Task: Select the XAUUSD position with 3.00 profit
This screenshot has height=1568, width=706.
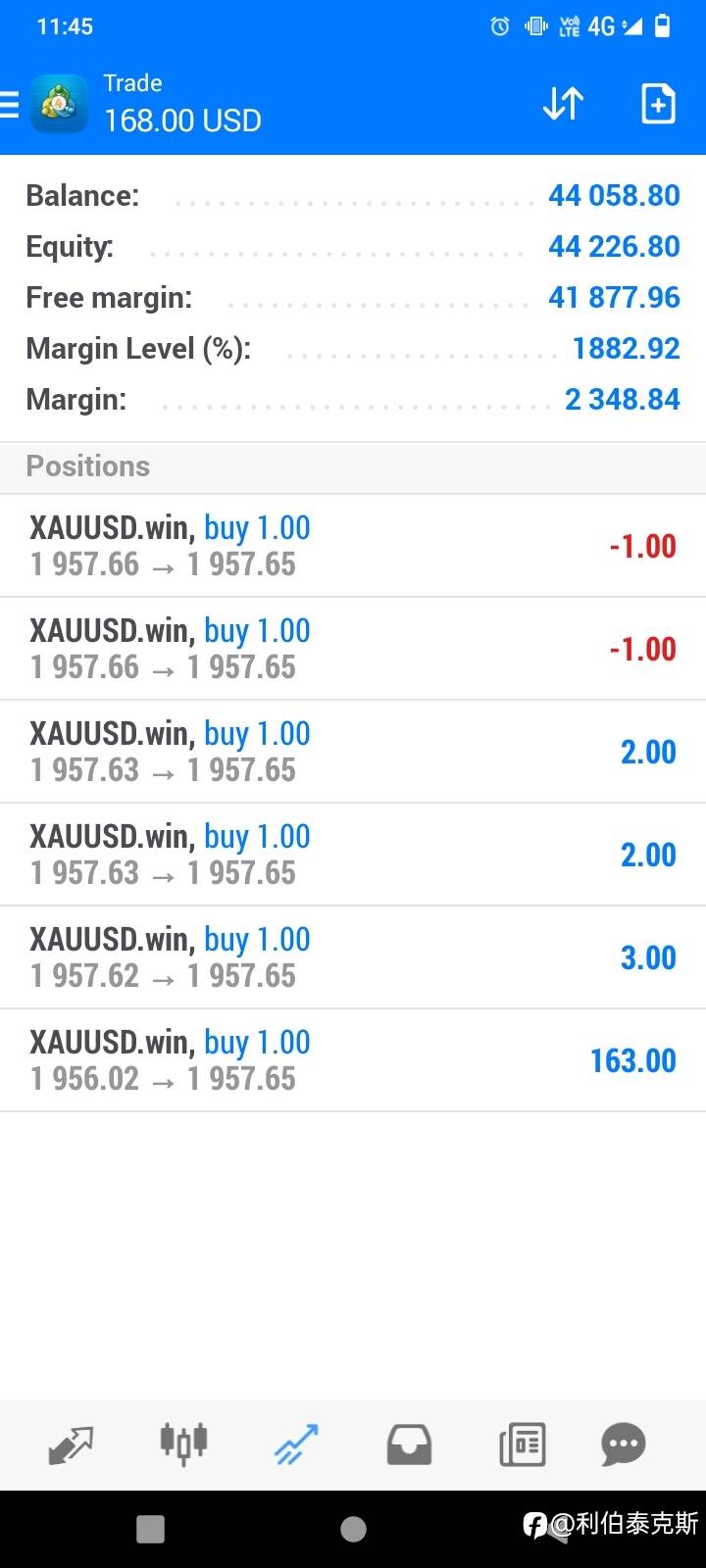Action: point(353,957)
